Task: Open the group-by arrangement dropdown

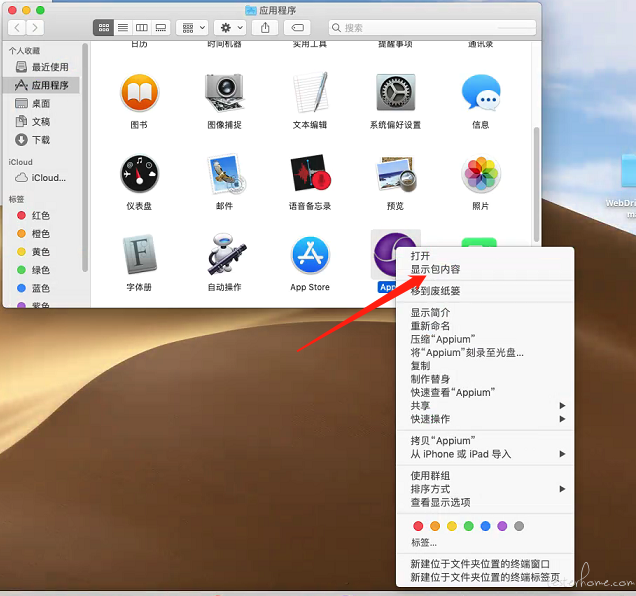Action: pyautogui.click(x=193, y=28)
